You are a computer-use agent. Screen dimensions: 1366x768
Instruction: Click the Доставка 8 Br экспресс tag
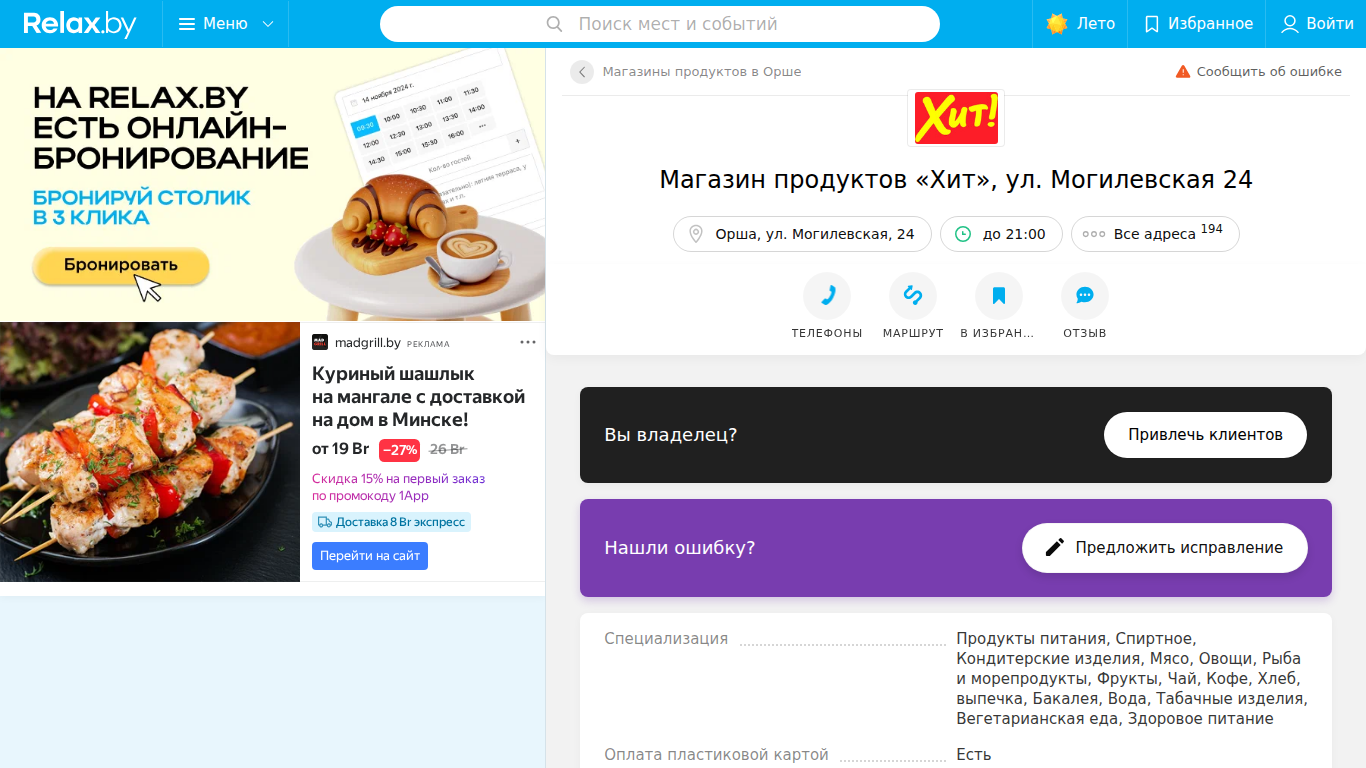(391, 522)
